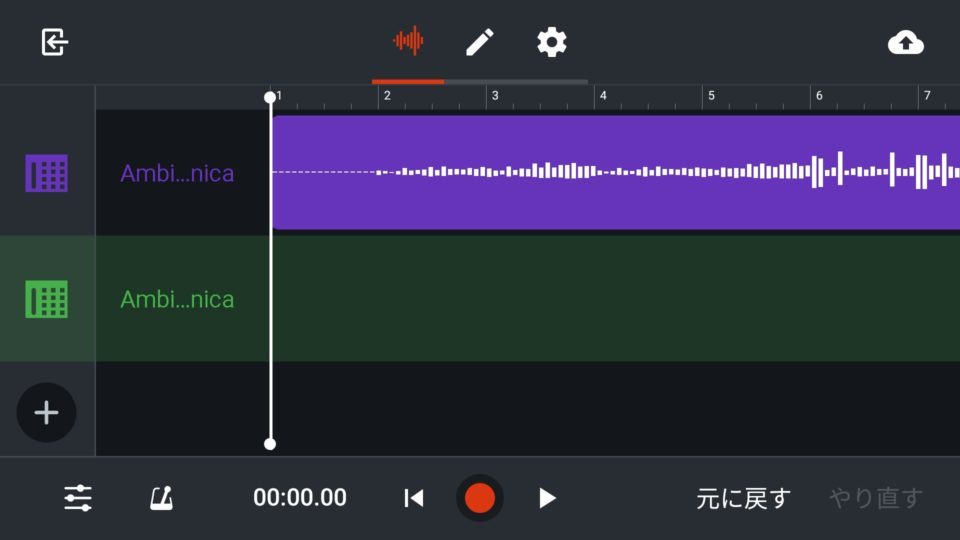Jump to bar 2 on the ruler
Screen dimensions: 960x540
click(387, 96)
